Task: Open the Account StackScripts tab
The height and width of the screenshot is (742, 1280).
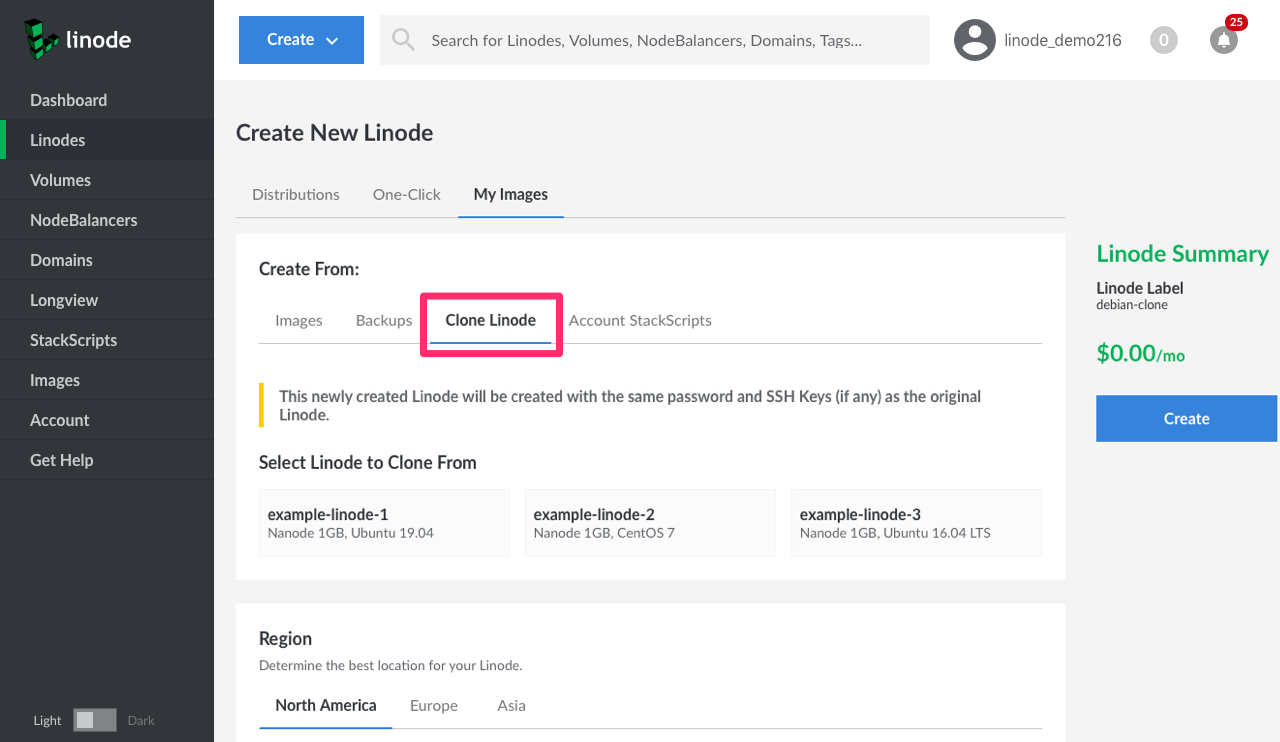Action: pos(640,320)
